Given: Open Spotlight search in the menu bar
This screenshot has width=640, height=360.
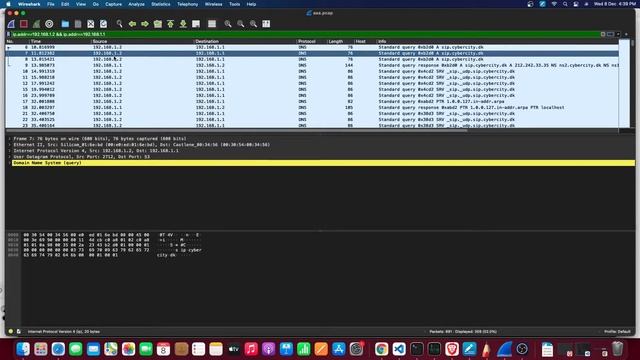Looking at the screenshot, I should click(565, 4).
